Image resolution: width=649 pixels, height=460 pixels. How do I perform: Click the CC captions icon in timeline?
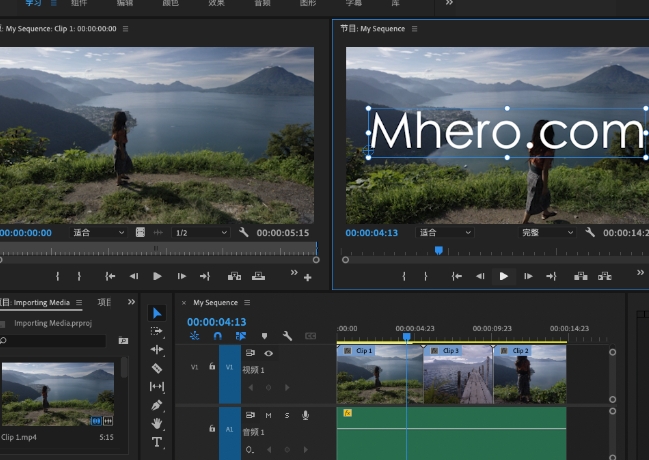[310, 336]
